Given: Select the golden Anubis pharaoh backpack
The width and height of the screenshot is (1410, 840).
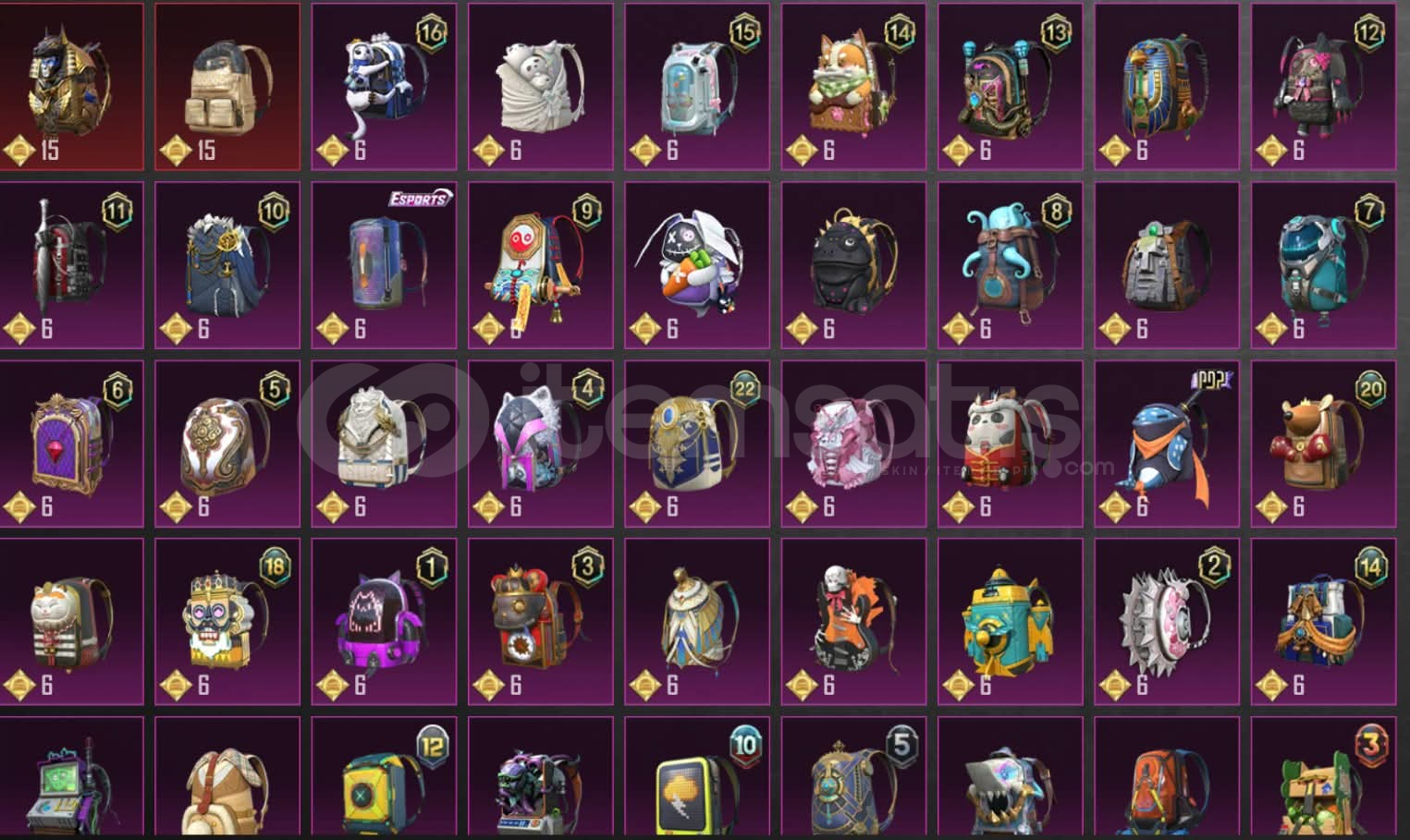Looking at the screenshot, I should point(71,86).
